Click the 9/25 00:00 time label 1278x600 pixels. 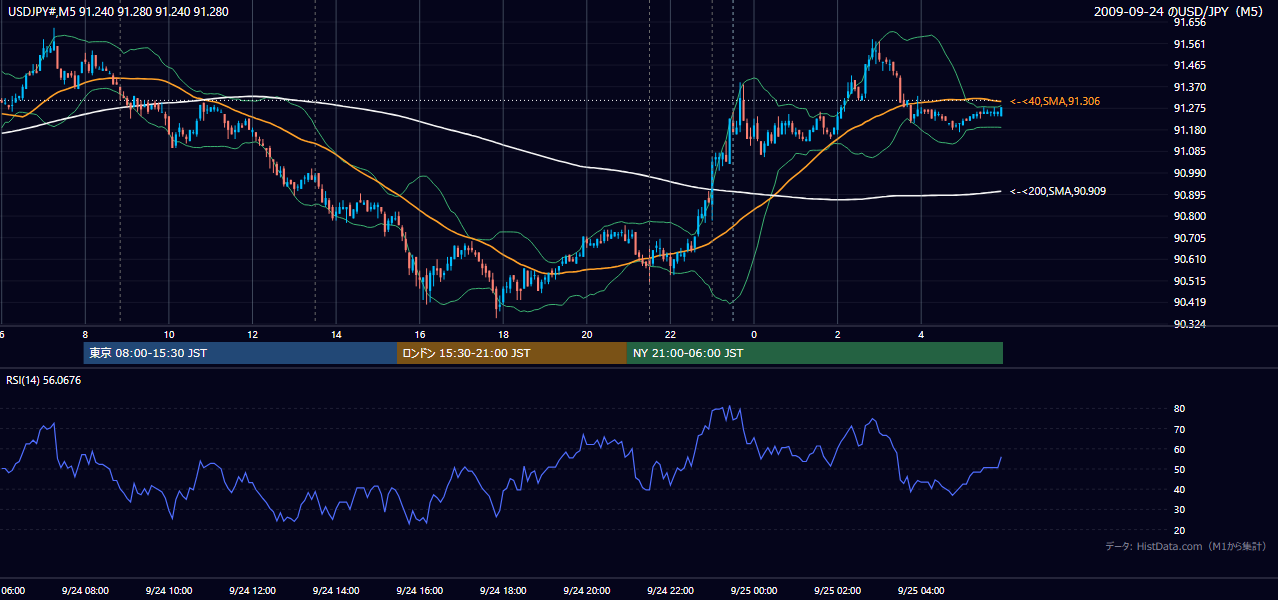754,590
